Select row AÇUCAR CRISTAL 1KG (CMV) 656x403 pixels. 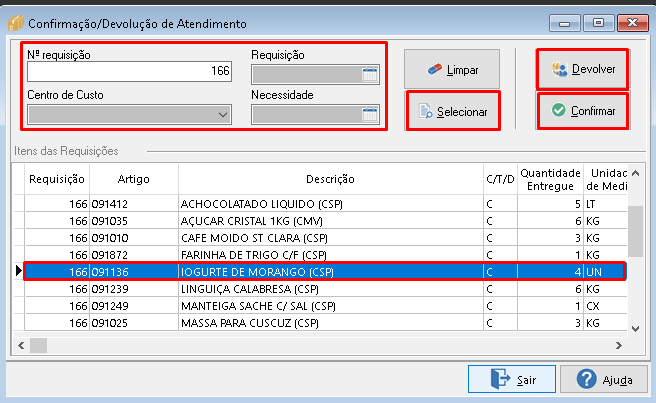326,221
